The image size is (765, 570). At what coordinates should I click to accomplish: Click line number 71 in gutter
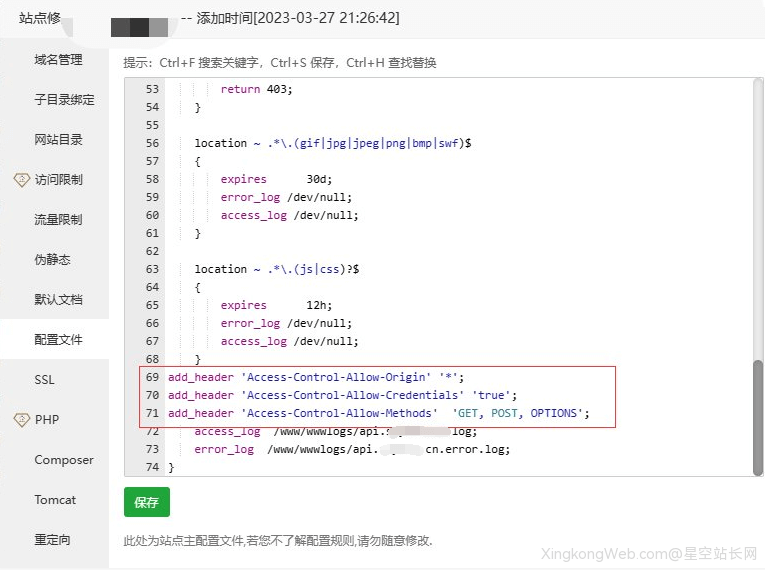(152, 413)
